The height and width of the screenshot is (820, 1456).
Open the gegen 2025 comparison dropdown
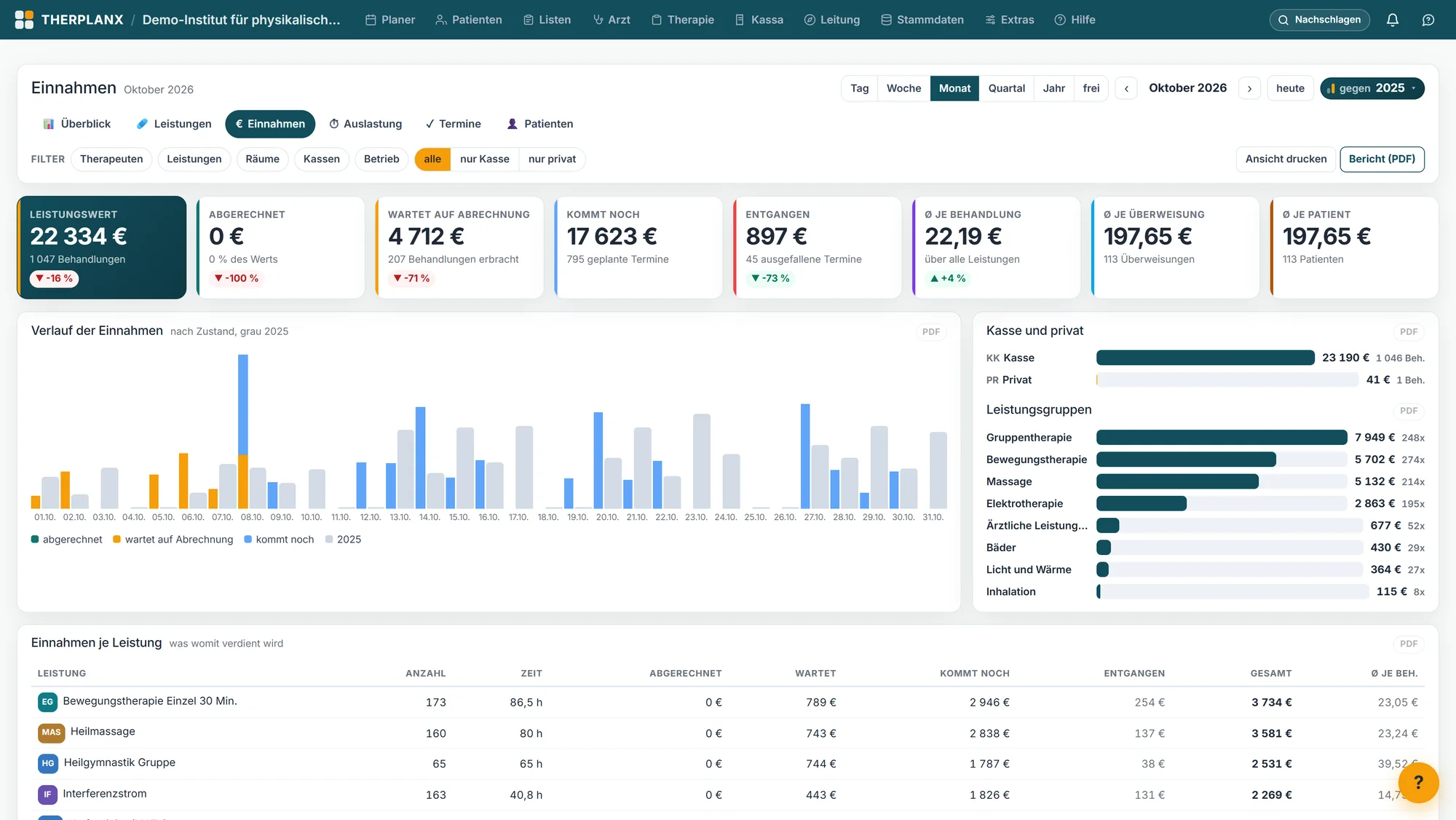point(1372,88)
